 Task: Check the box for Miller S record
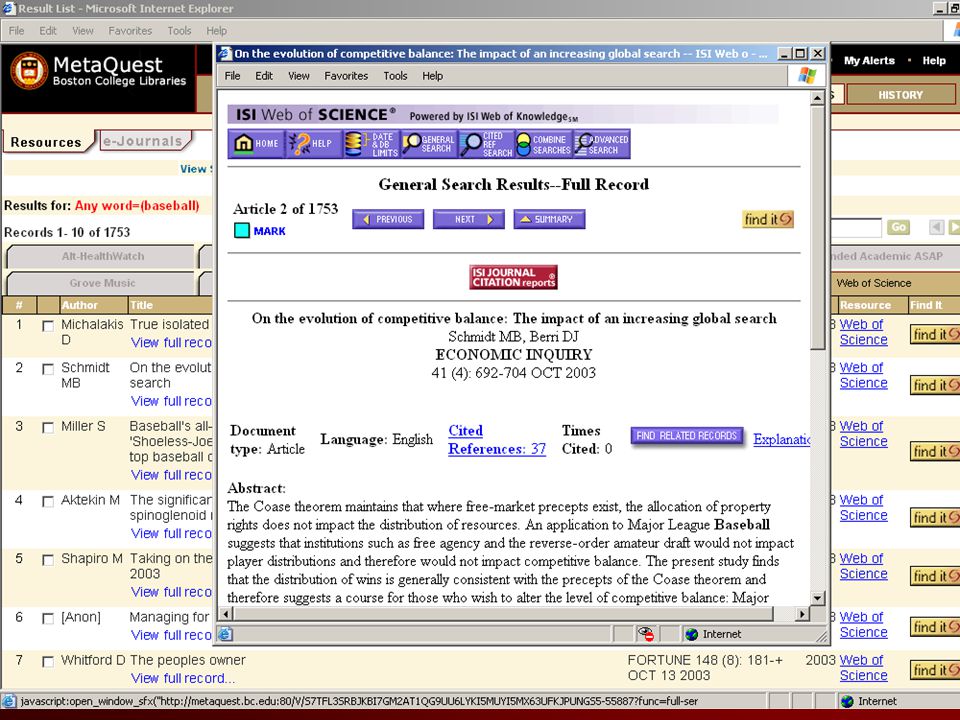pos(48,428)
